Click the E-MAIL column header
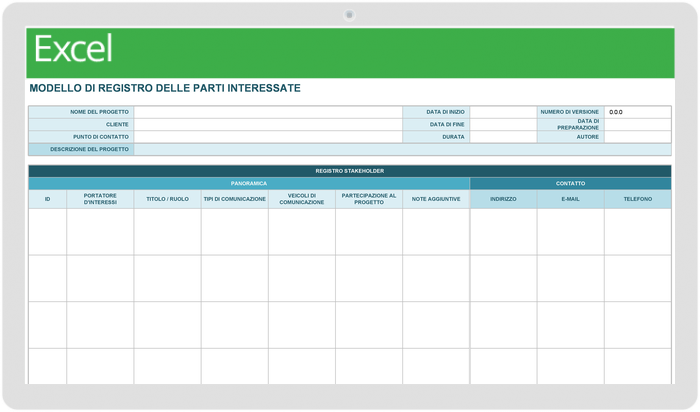Image resolution: width=700 pixels, height=412 pixels. coord(571,199)
